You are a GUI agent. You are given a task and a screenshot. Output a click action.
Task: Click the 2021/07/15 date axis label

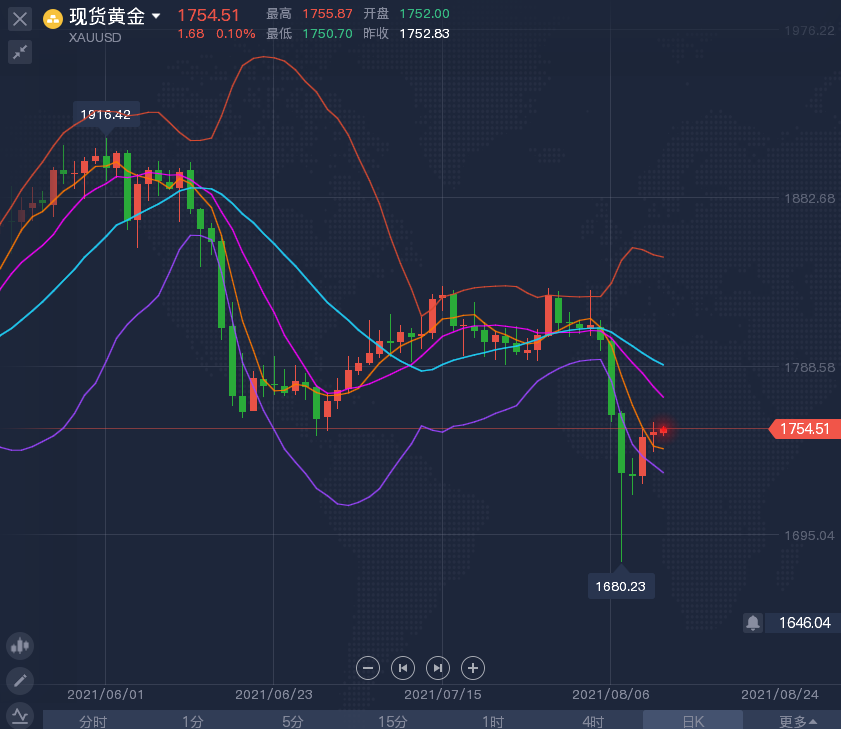tap(442, 695)
